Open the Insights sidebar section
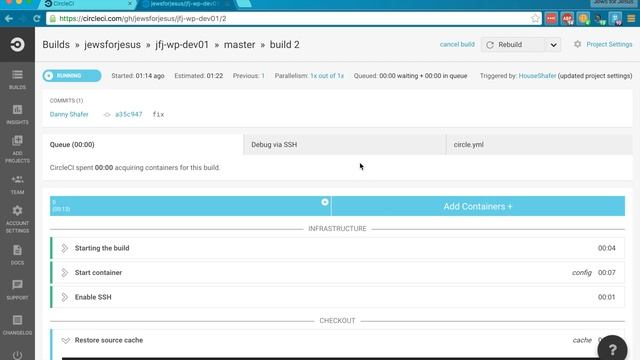 coord(17,114)
